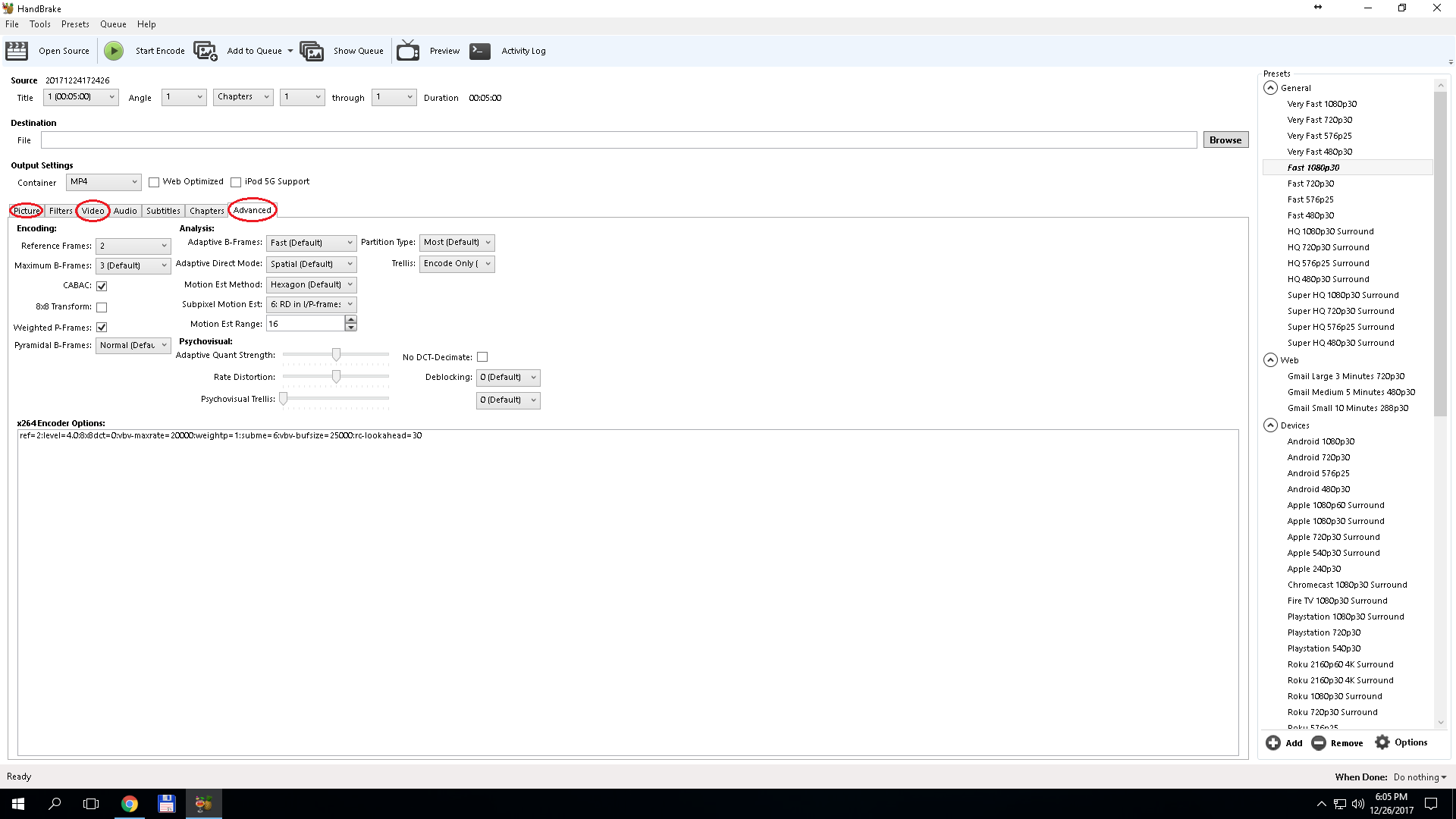The image size is (1456, 819).
Task: Select the Apple 1080p30 Surround preset
Action: 1335,521
